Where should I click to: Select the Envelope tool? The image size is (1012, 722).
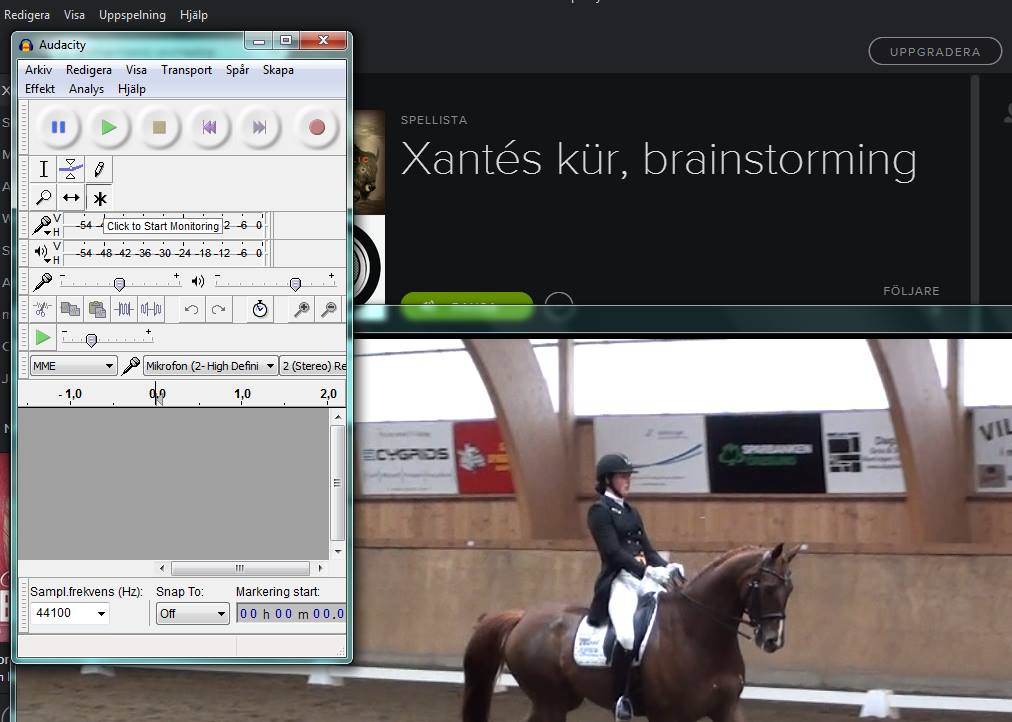[x=71, y=169]
